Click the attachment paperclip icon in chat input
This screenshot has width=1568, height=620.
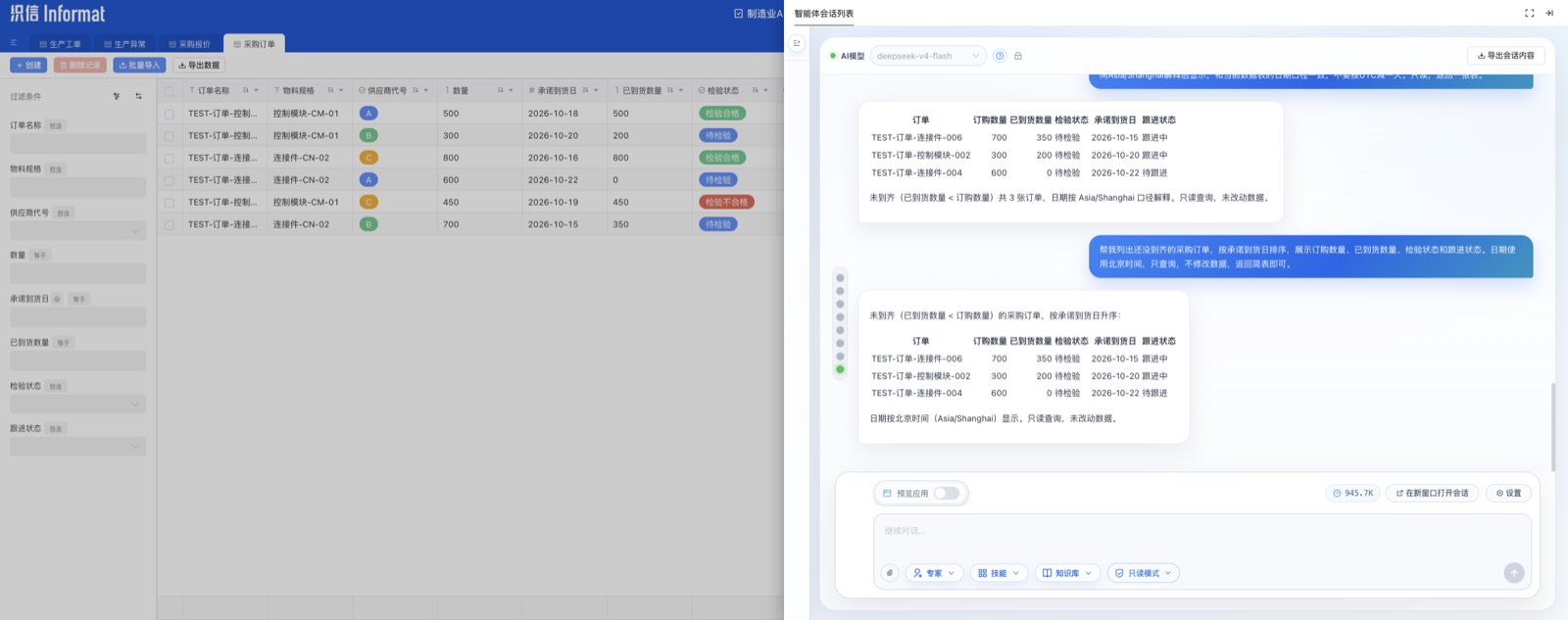(x=890, y=573)
